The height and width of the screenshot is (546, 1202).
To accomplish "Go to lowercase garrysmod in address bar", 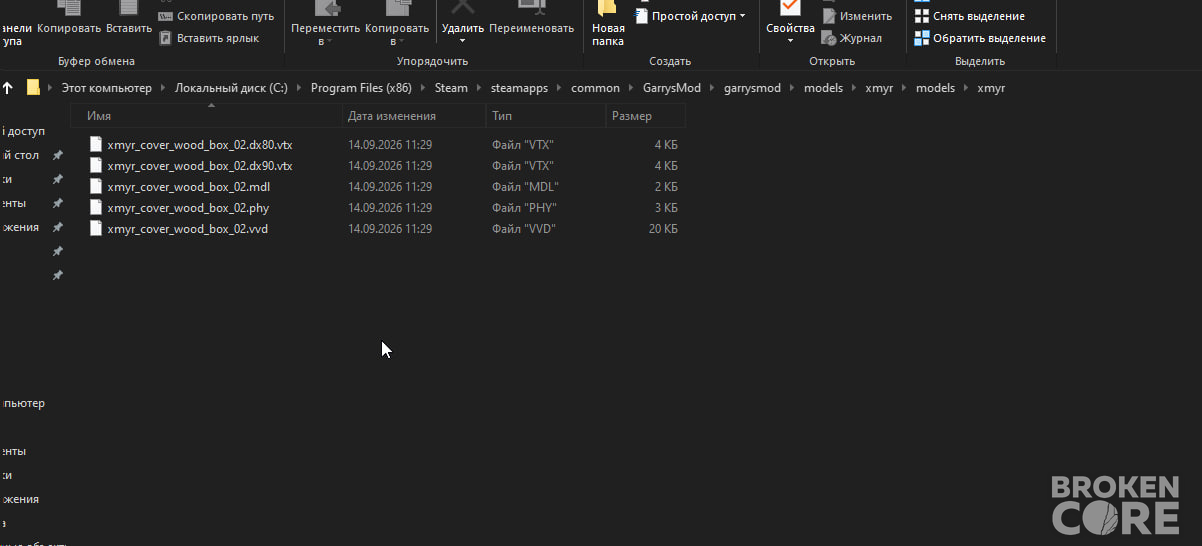I will (753, 88).
